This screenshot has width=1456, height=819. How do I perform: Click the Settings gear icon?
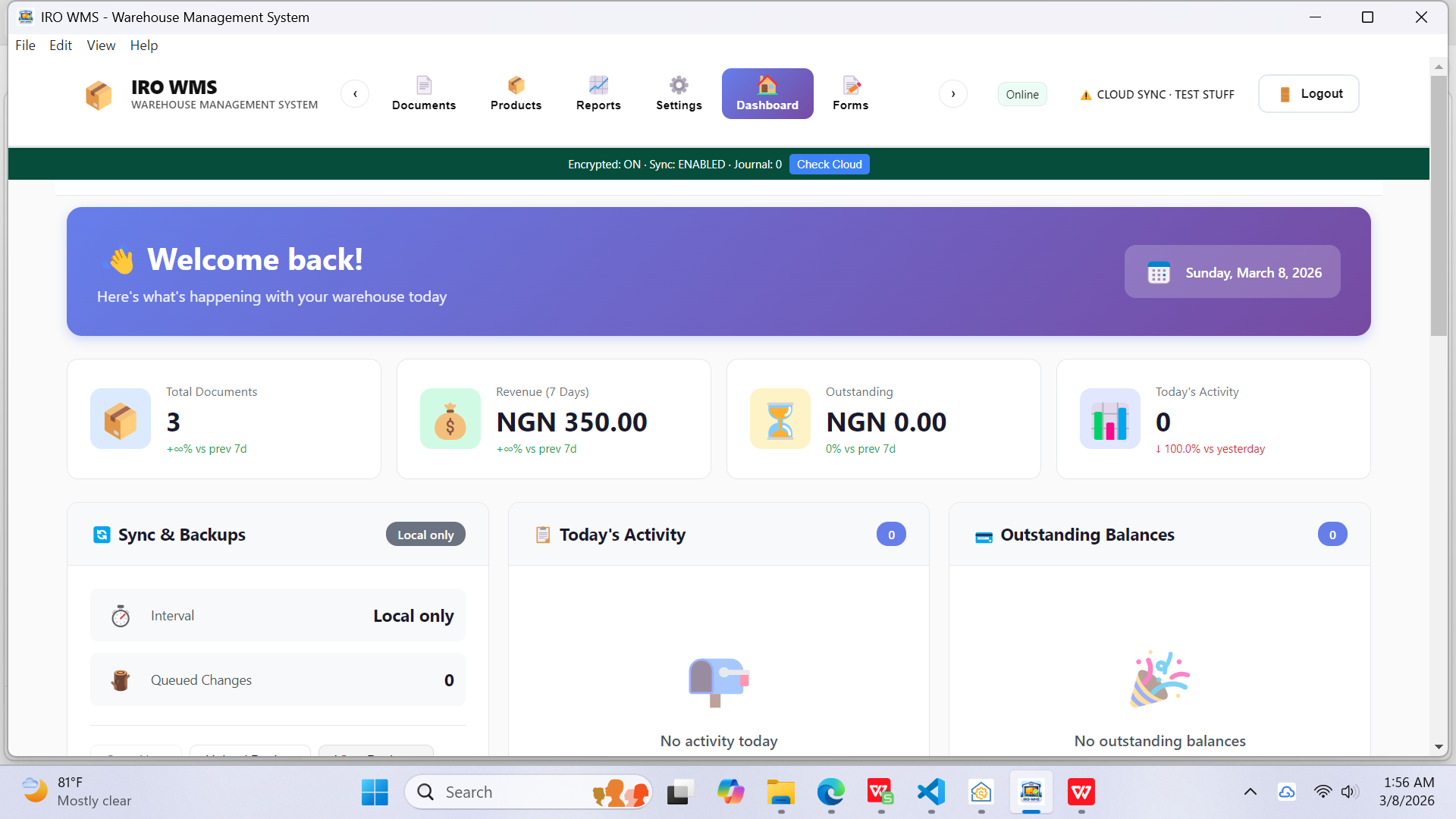[x=679, y=85]
